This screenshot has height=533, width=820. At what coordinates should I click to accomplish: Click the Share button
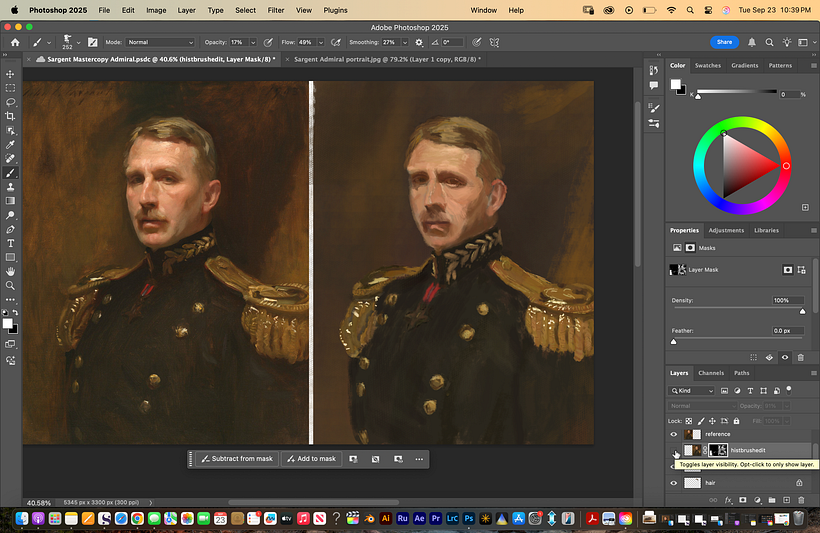click(x=724, y=42)
